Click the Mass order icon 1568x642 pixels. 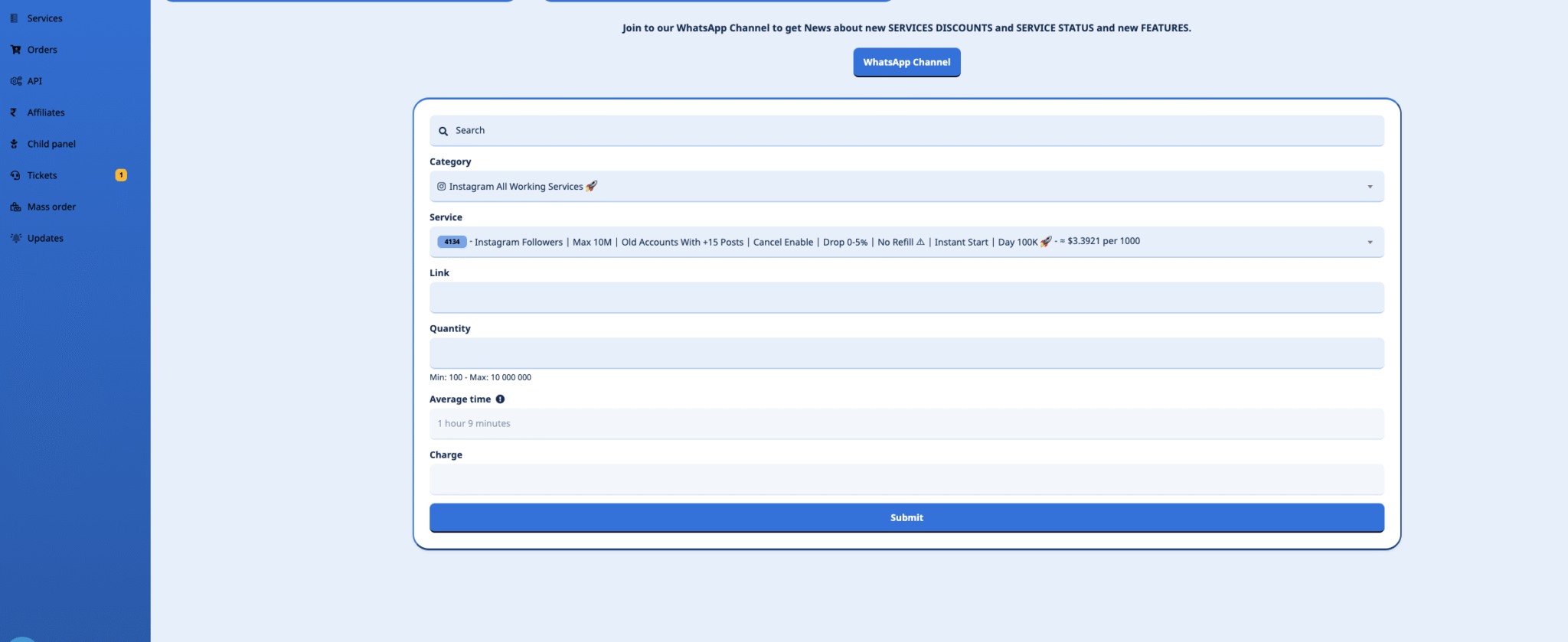tap(15, 207)
